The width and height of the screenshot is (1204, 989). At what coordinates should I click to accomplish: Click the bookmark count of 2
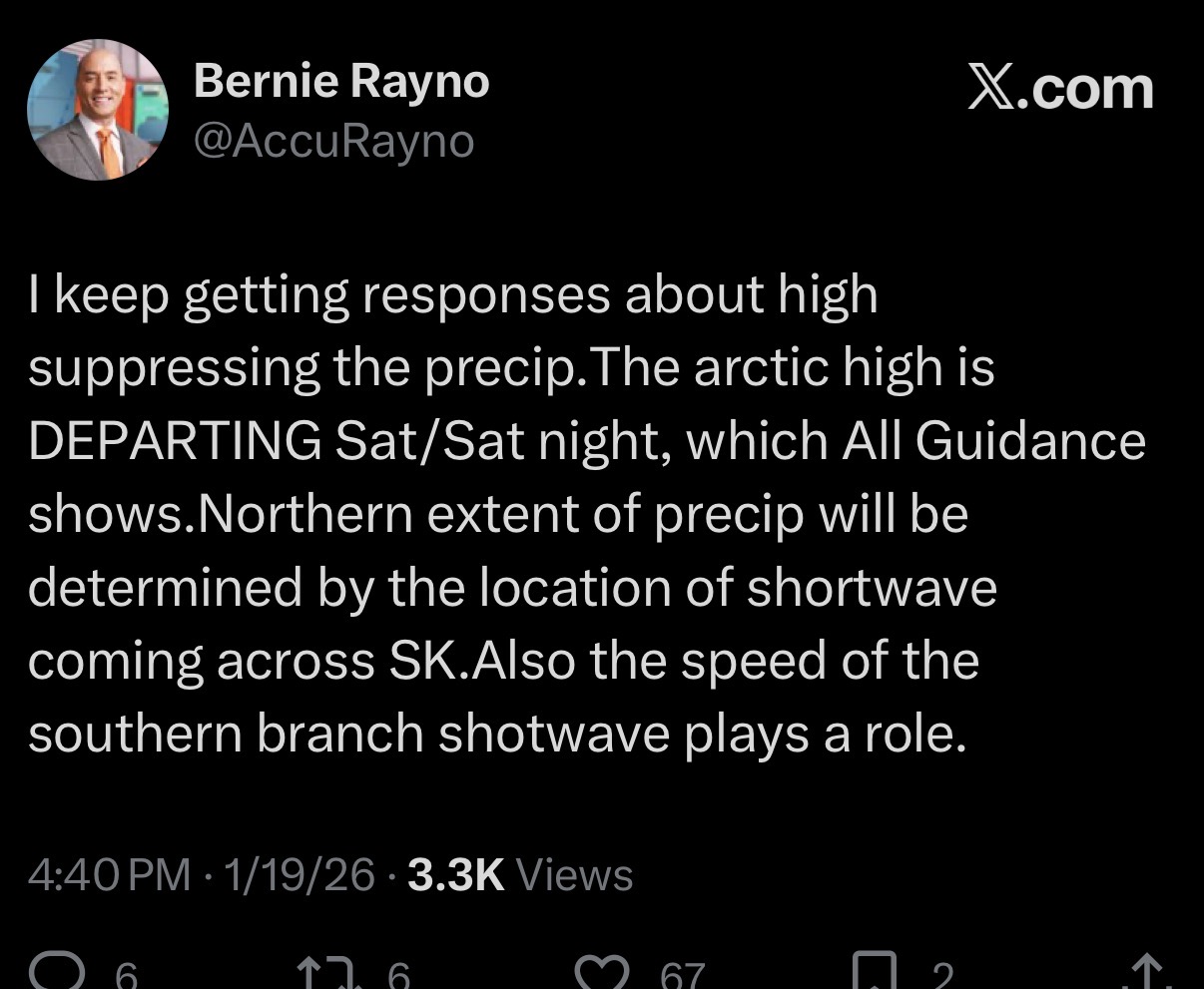click(x=943, y=975)
